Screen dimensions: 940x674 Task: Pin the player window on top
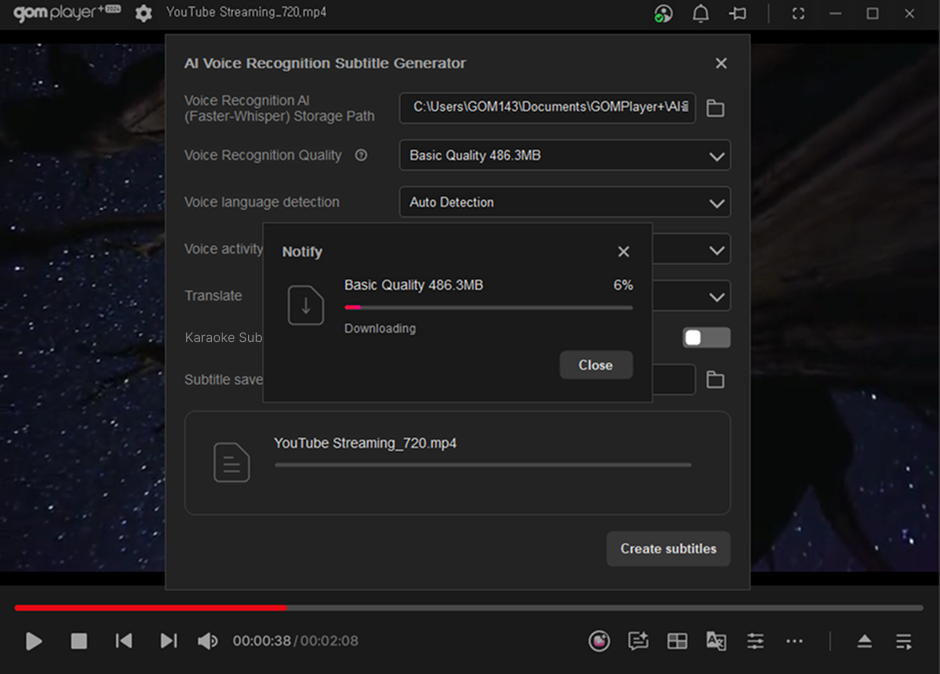[738, 13]
